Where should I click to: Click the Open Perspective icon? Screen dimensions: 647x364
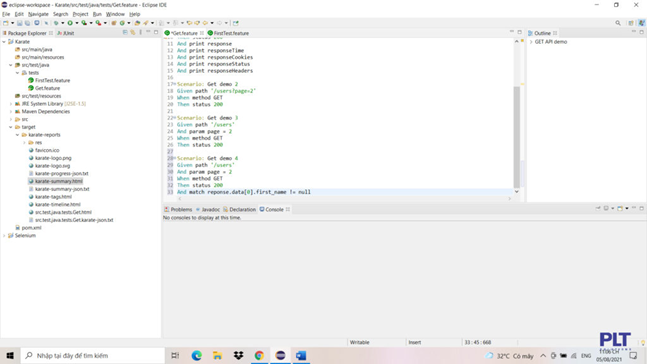[x=631, y=23]
